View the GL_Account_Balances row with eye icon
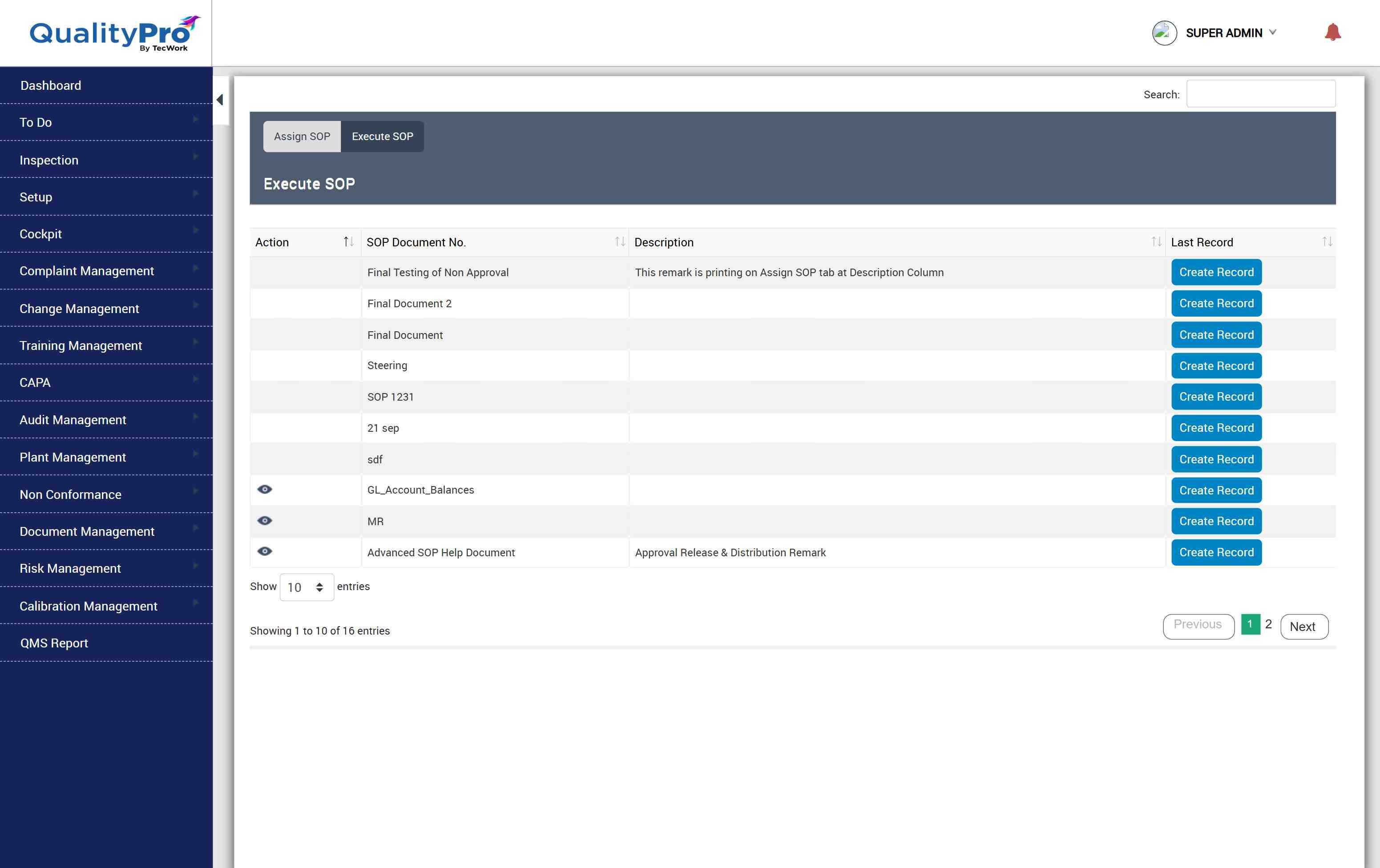This screenshot has width=1380, height=868. tap(265, 489)
